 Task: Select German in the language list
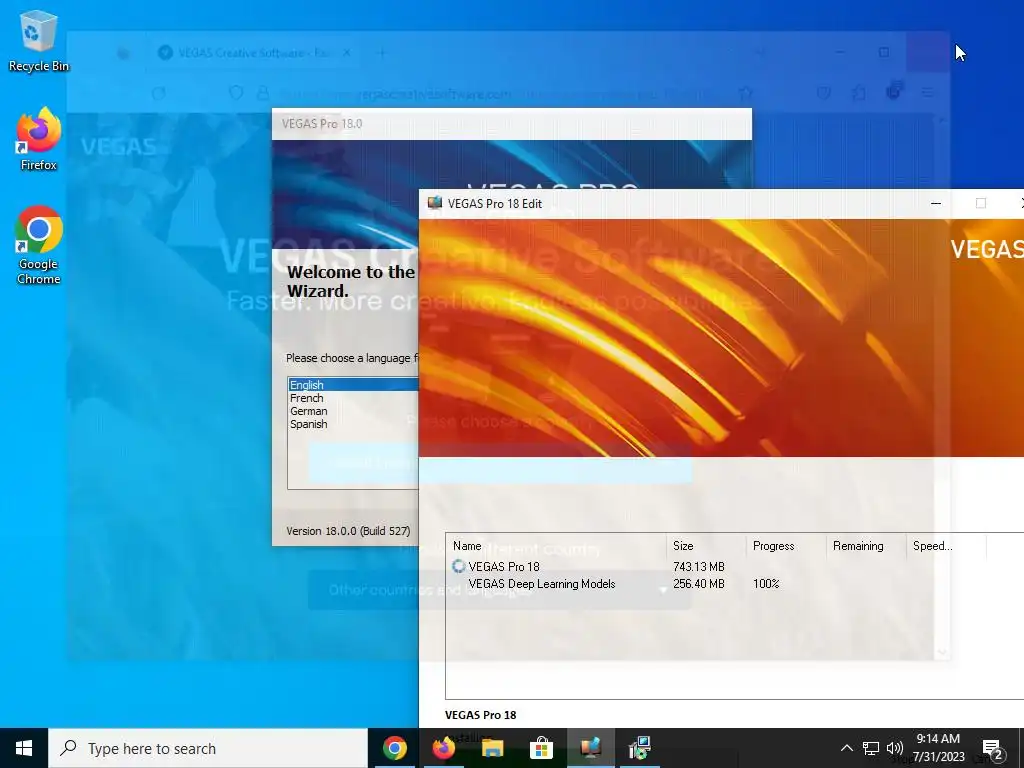(353, 411)
